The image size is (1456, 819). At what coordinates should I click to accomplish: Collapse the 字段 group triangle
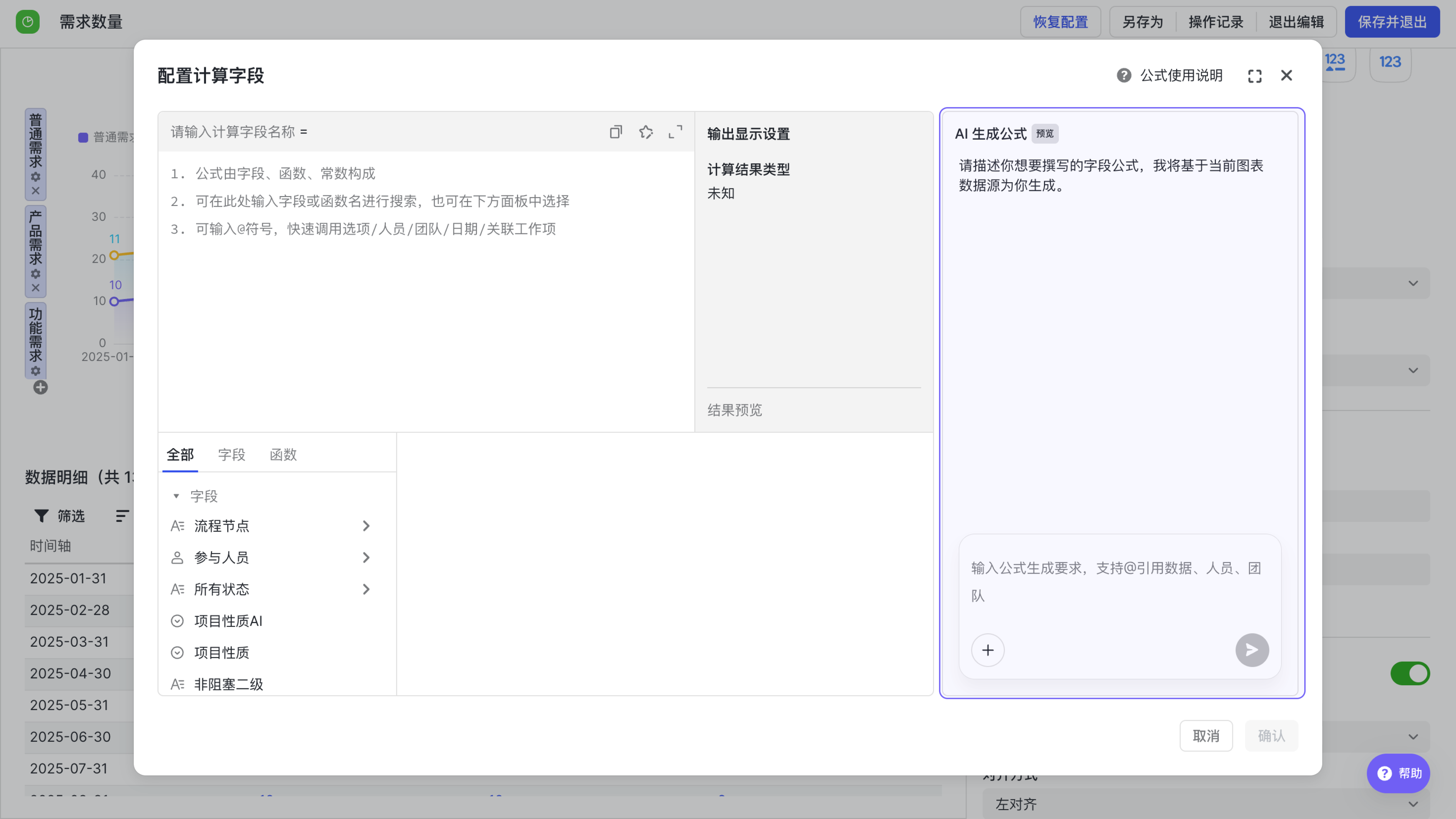(176, 496)
